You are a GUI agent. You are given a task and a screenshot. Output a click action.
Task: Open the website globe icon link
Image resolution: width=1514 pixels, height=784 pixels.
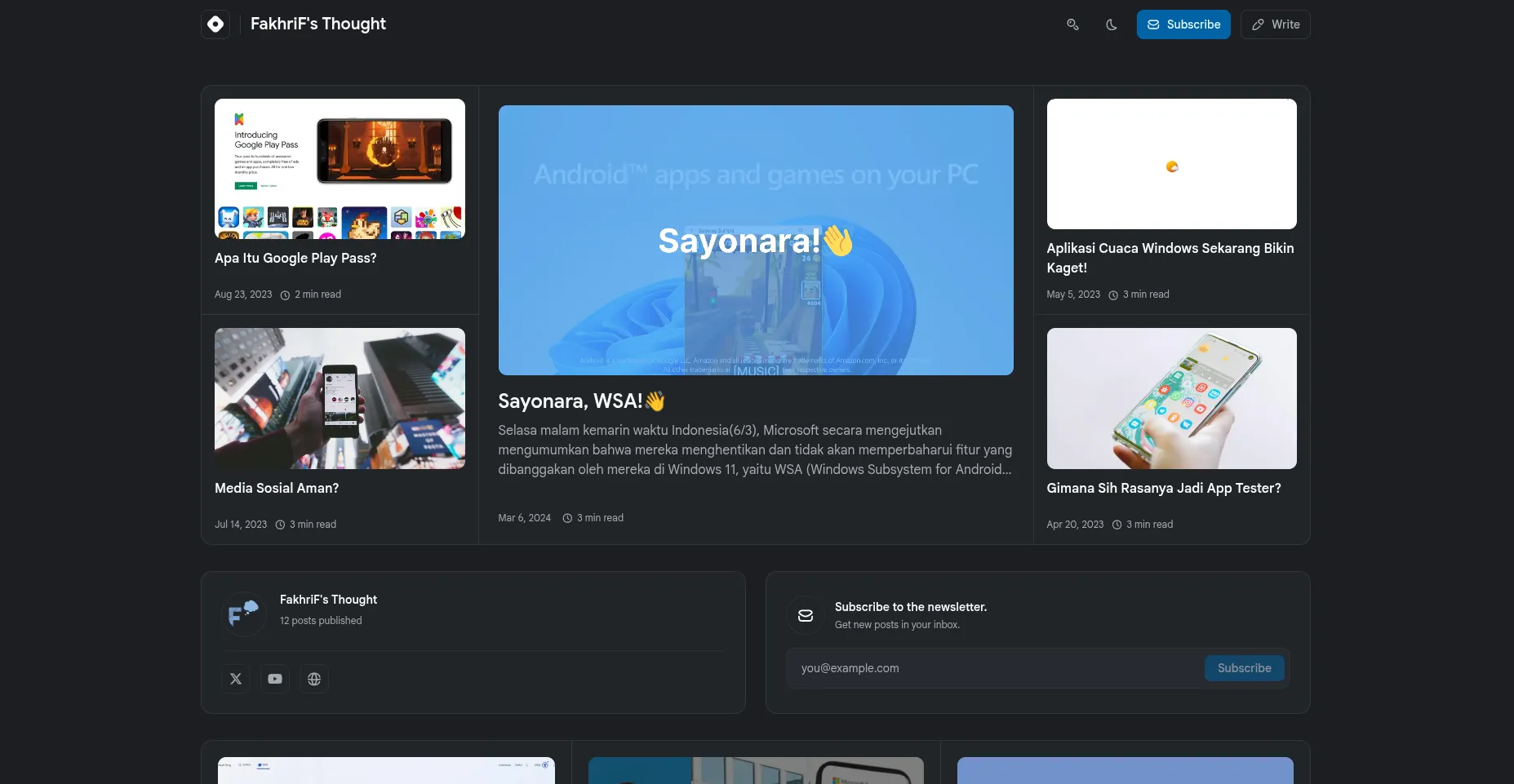pyautogui.click(x=314, y=679)
